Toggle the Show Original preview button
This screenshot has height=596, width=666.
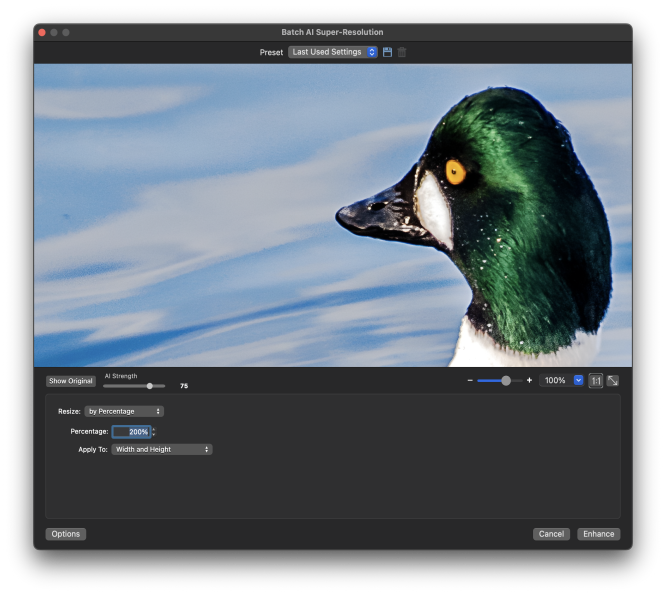(x=71, y=381)
